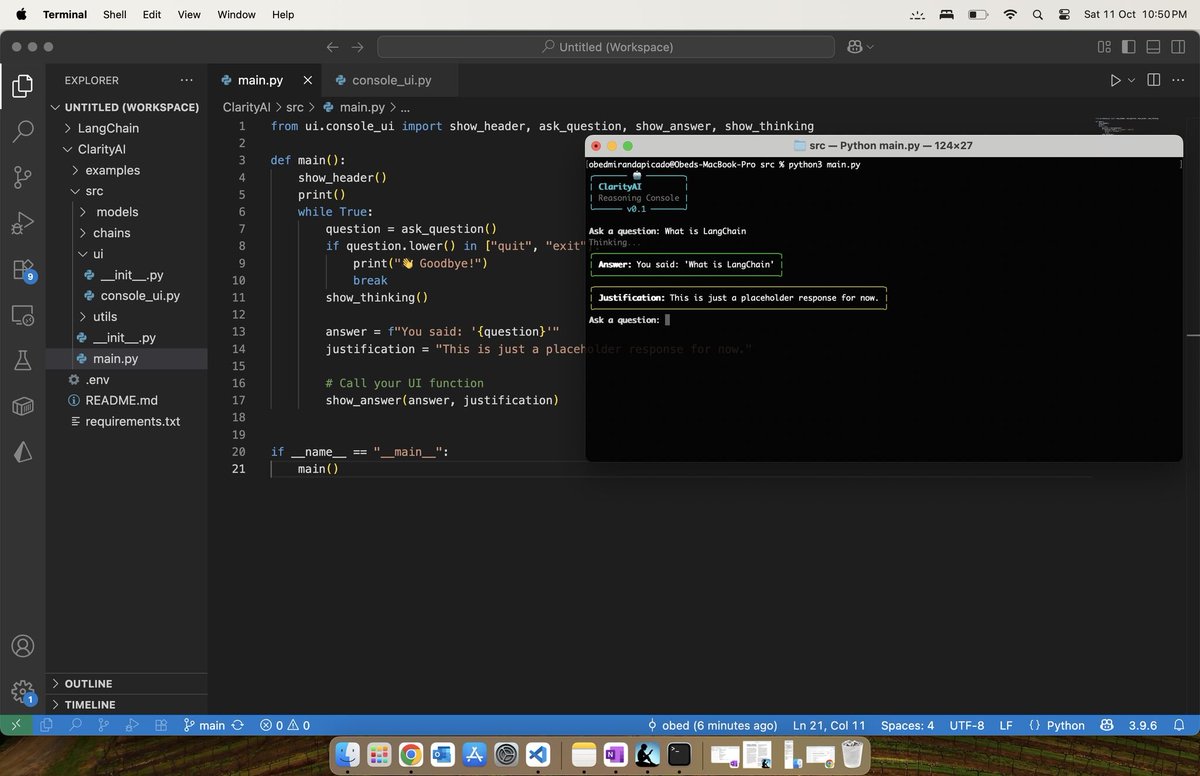The image size is (1200, 776).
Task: Split the editor to the right
Action: (x=1153, y=80)
